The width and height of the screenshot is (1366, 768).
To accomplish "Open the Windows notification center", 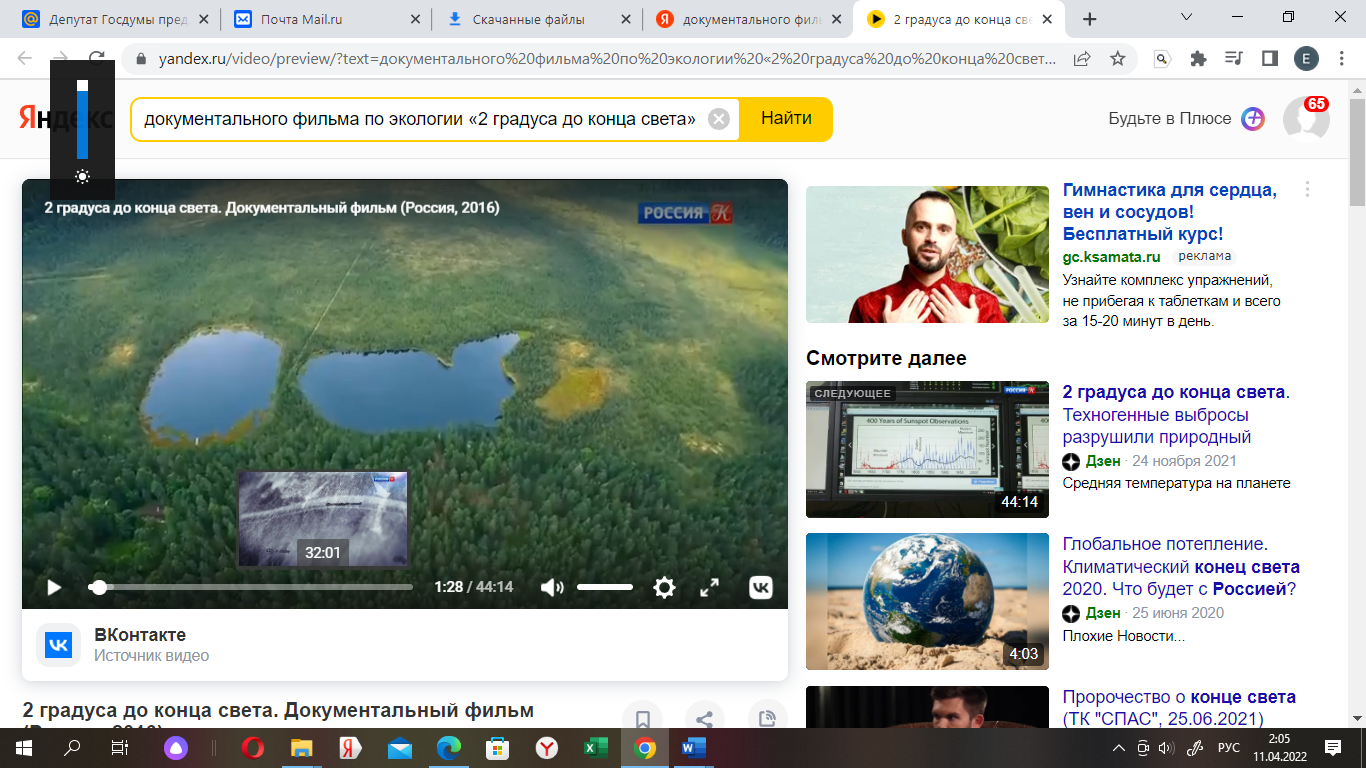I will (1332, 748).
